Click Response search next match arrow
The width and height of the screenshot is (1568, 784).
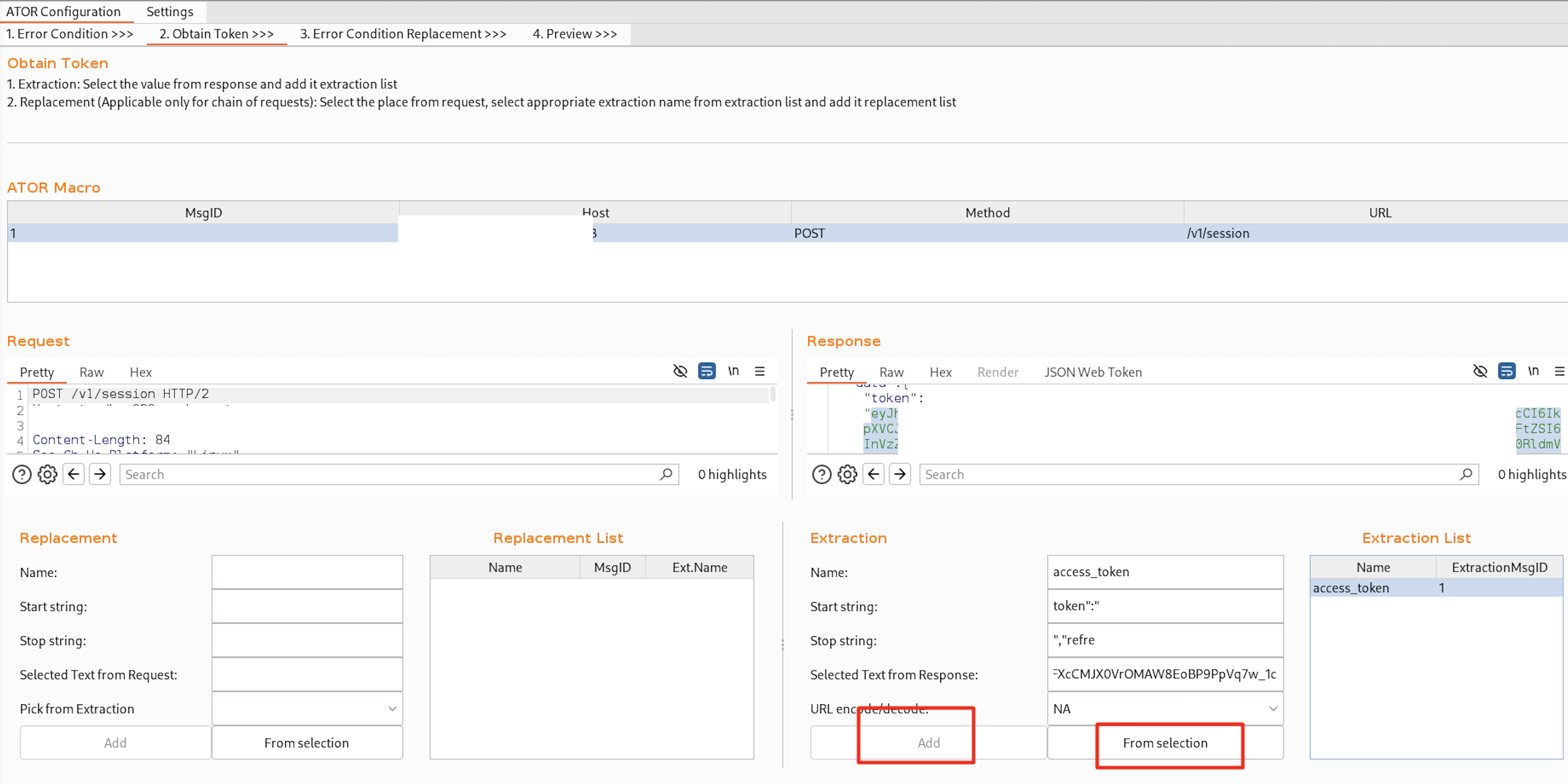pos(900,474)
